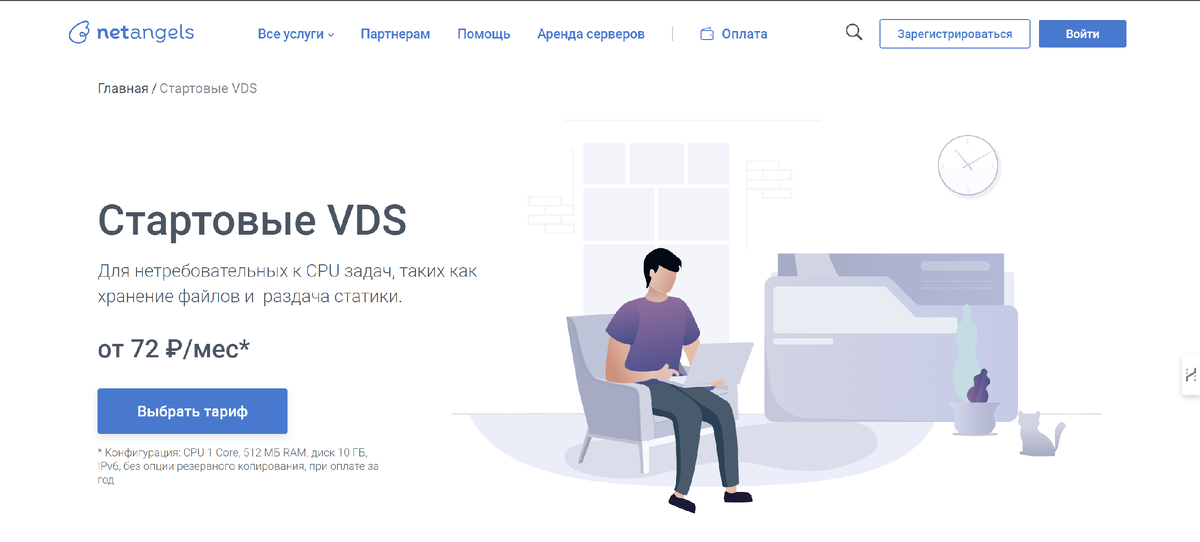1200x542 pixels.
Task: Click the side widget tab on right edge
Action: [1190, 376]
